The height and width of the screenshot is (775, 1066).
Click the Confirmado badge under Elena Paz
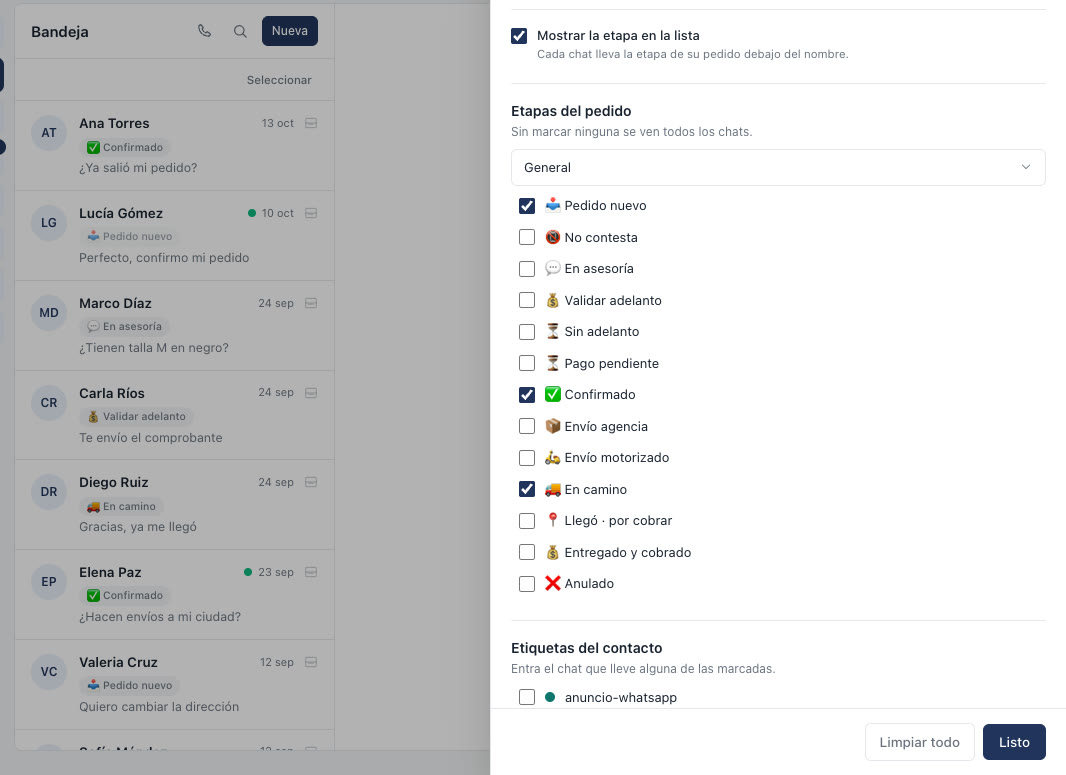pos(125,596)
